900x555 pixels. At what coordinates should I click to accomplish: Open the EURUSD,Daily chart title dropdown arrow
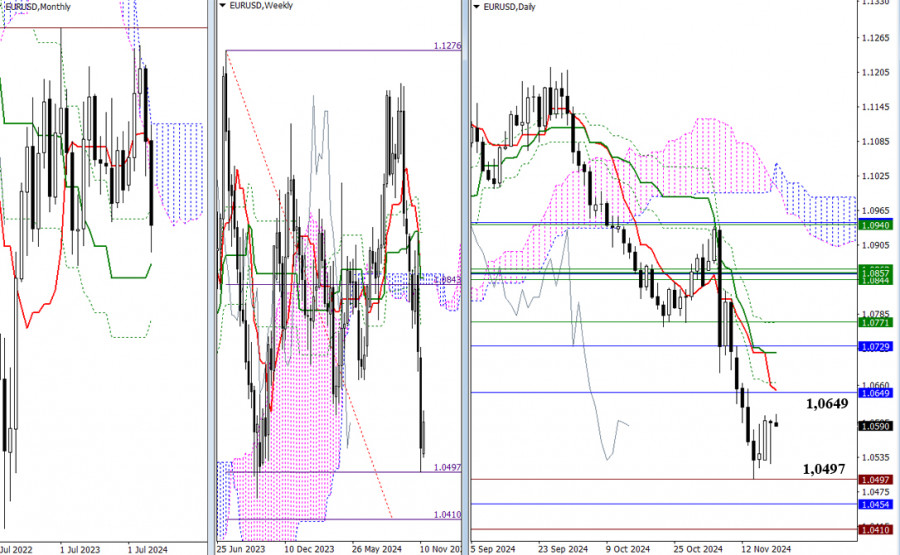477,7
